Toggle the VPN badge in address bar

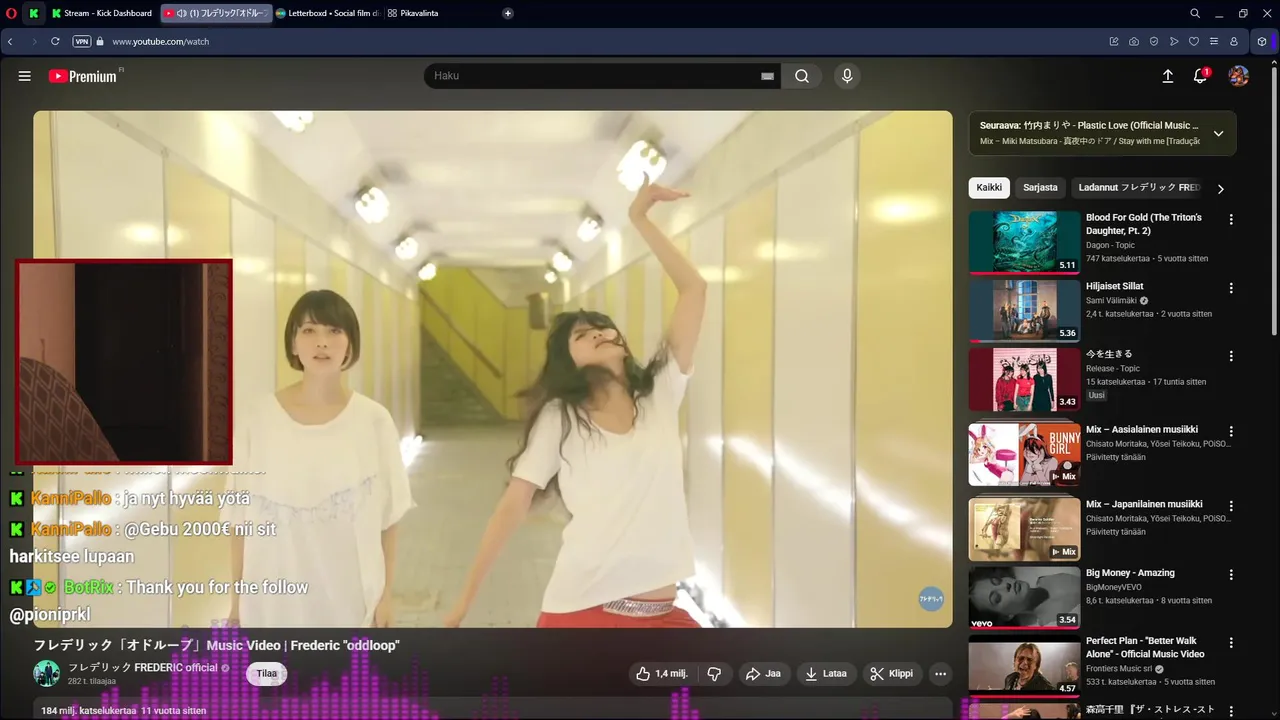point(82,42)
